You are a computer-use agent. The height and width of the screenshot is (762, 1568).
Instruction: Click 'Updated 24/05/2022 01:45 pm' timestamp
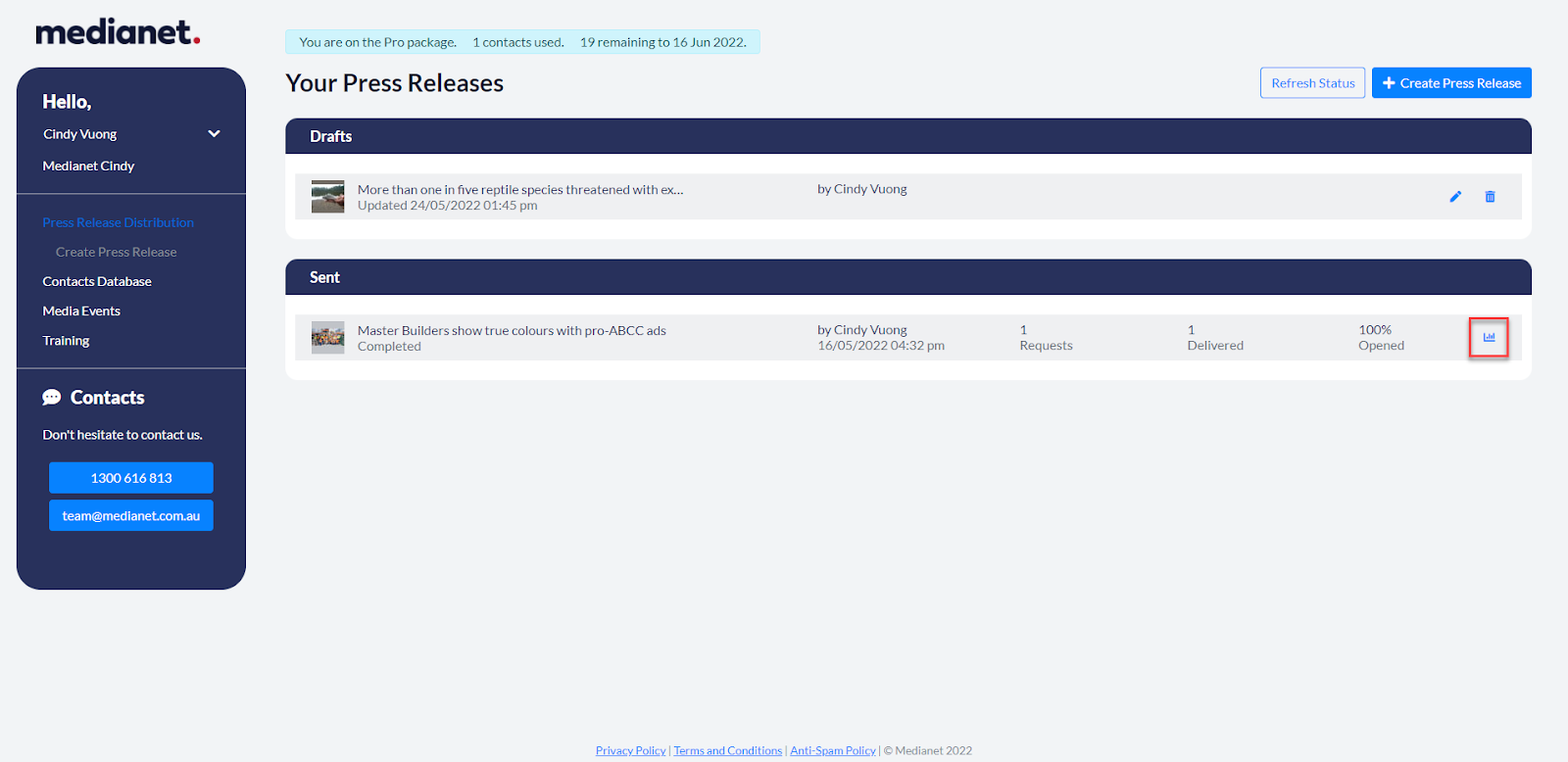(447, 206)
